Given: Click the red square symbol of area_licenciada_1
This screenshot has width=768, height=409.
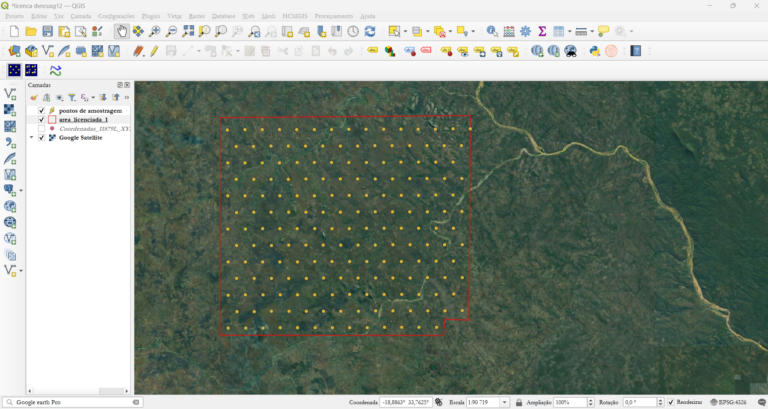Looking at the screenshot, I should pyautogui.click(x=52, y=120).
